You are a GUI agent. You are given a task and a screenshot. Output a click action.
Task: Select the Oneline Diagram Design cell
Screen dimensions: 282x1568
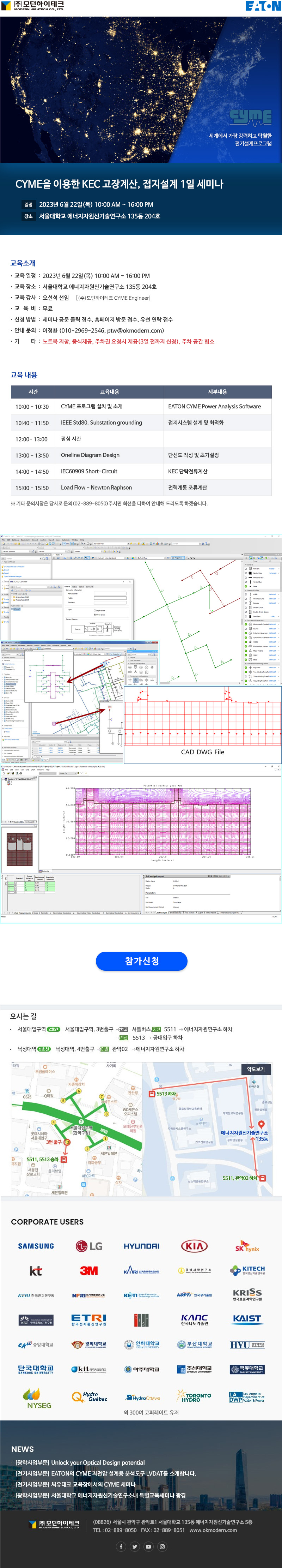(x=109, y=455)
